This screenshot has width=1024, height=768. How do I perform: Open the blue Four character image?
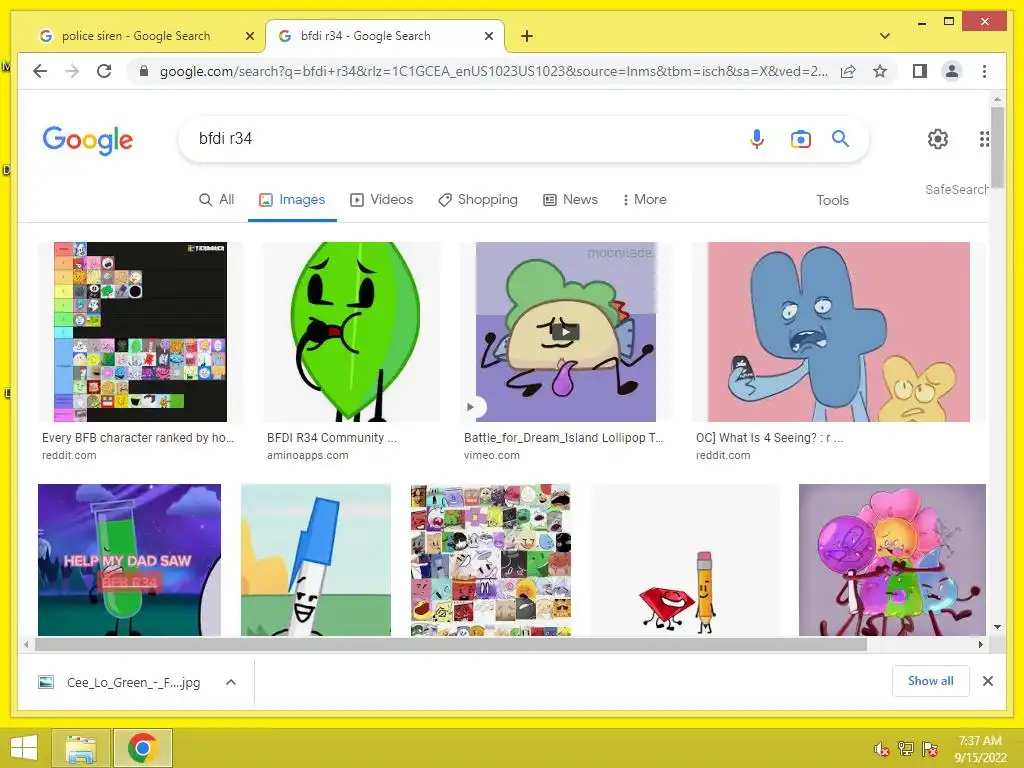[839, 332]
